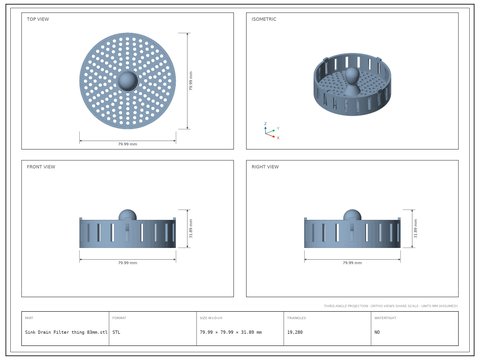Click the 'STL' format value in title block

[x=116, y=332]
